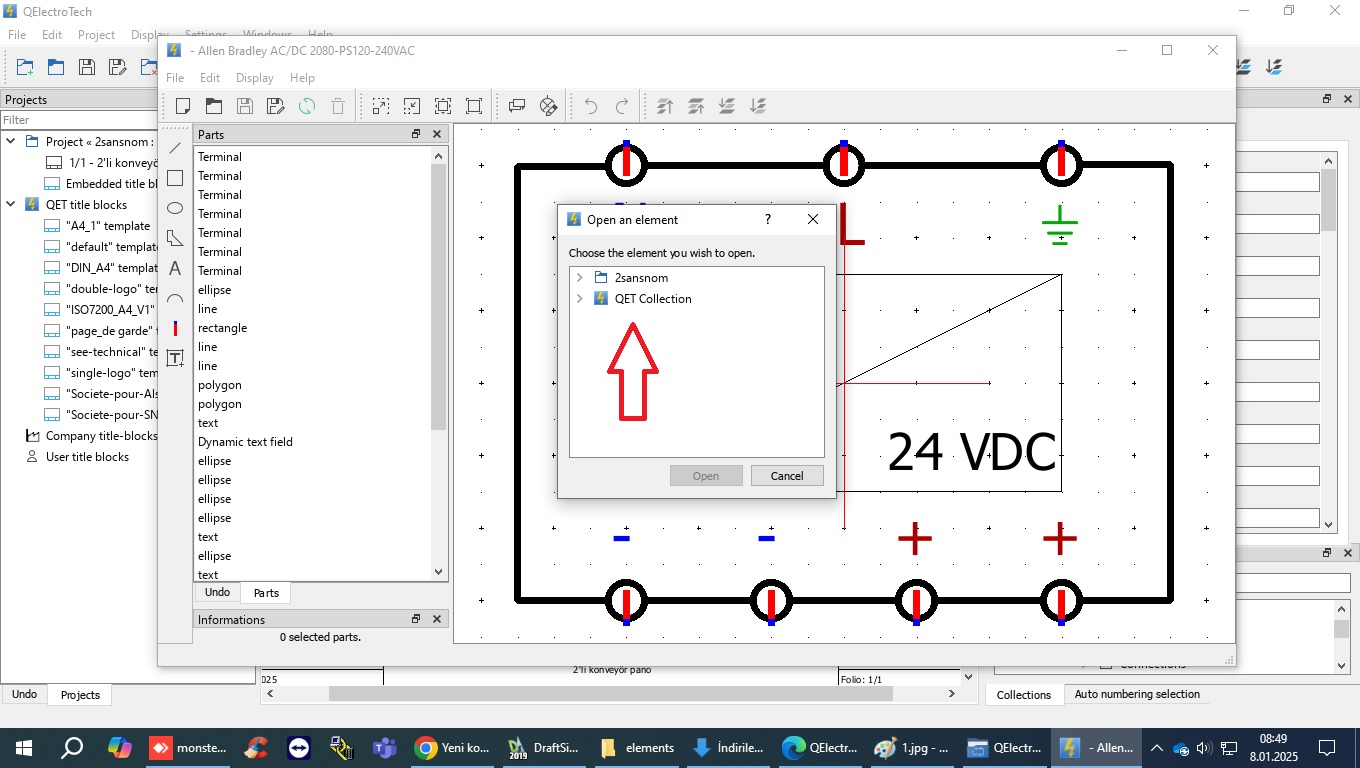Image resolution: width=1360 pixels, height=768 pixels.
Task: Expand the QET Collection node
Action: (x=580, y=299)
